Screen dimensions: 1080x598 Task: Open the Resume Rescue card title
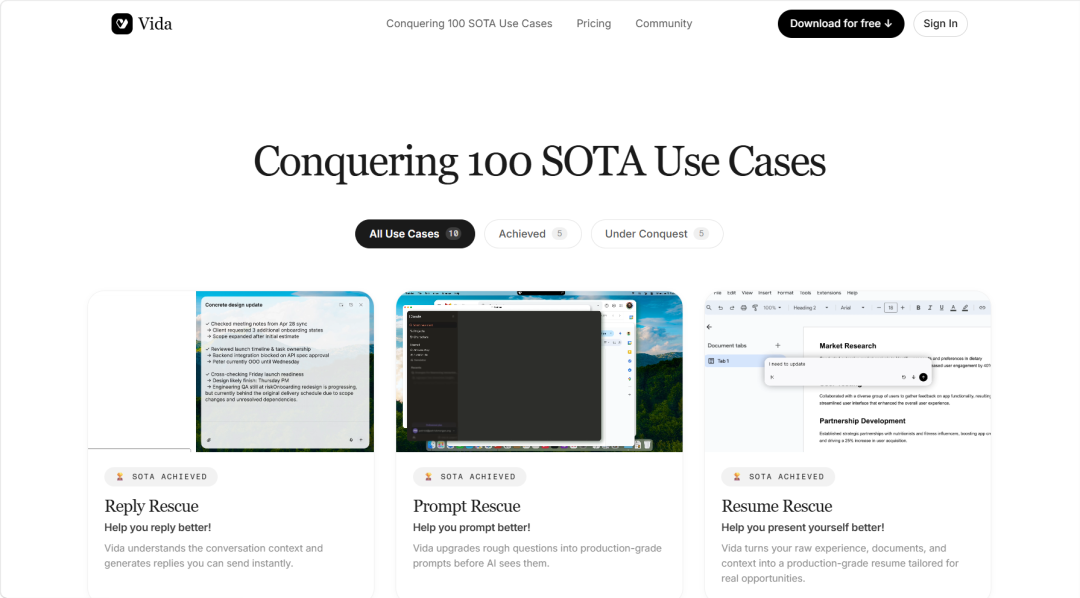pos(777,506)
